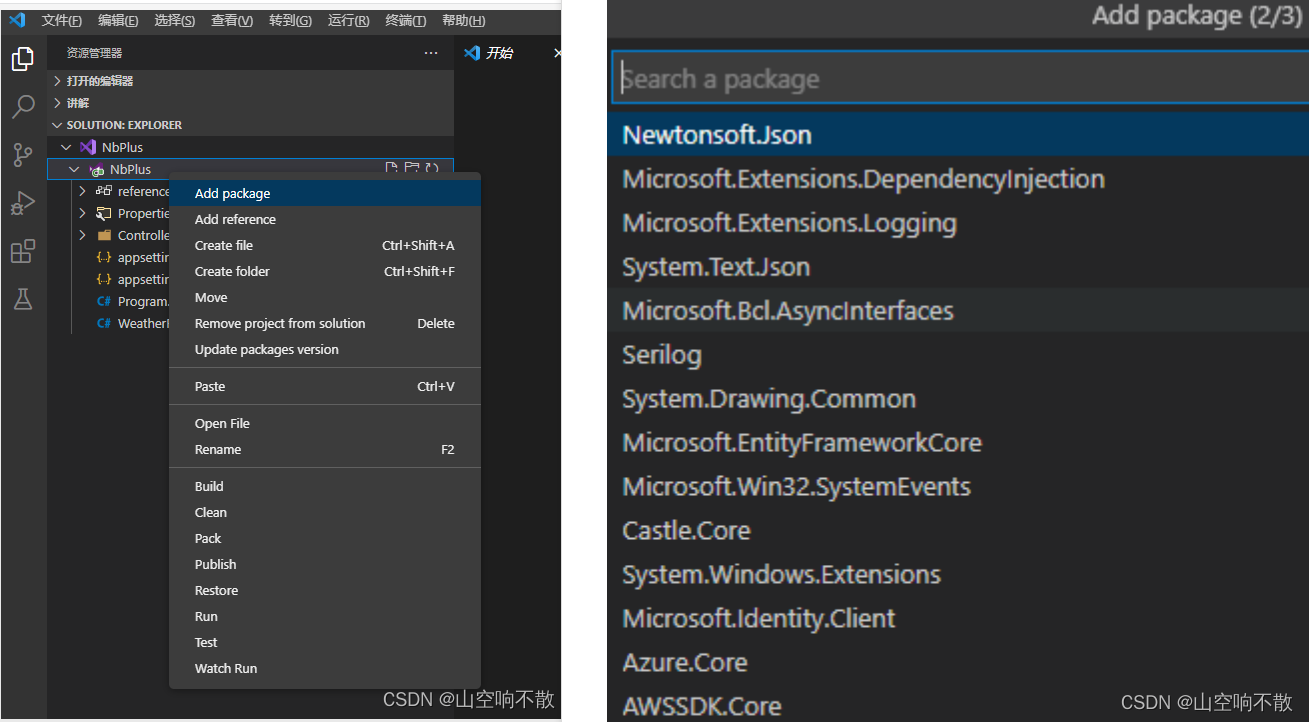Click the VS Code logo in title bar
This screenshot has width=1309, height=722.
[x=17, y=20]
